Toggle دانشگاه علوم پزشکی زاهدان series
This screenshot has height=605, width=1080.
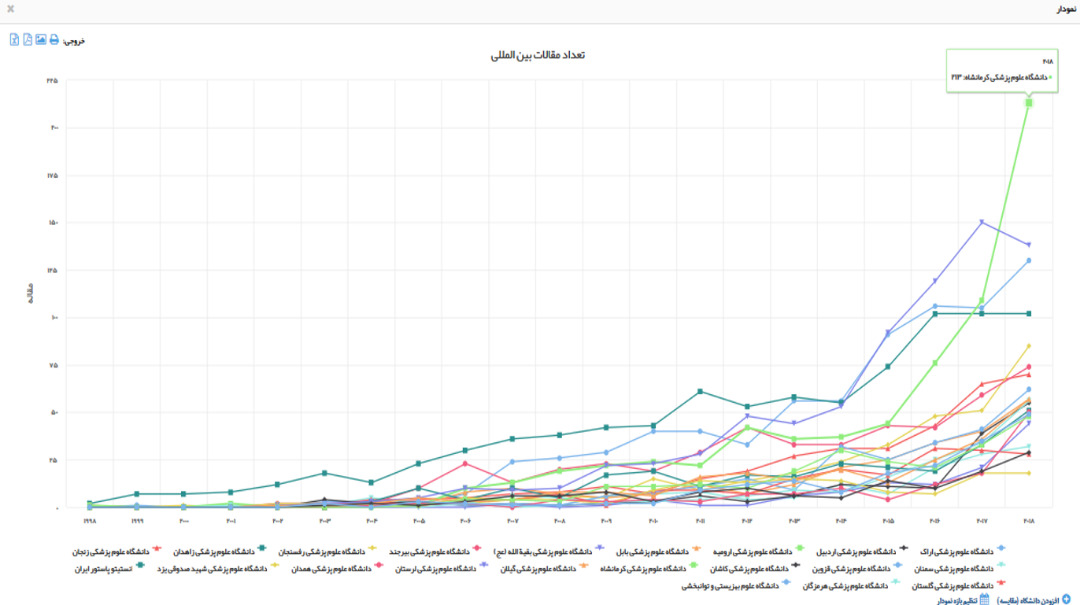point(219,551)
